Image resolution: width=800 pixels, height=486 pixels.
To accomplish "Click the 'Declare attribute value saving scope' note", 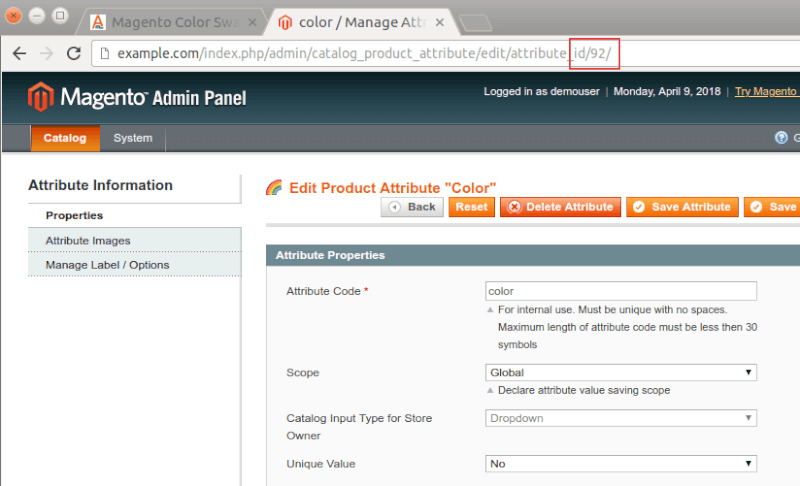I will point(584,390).
